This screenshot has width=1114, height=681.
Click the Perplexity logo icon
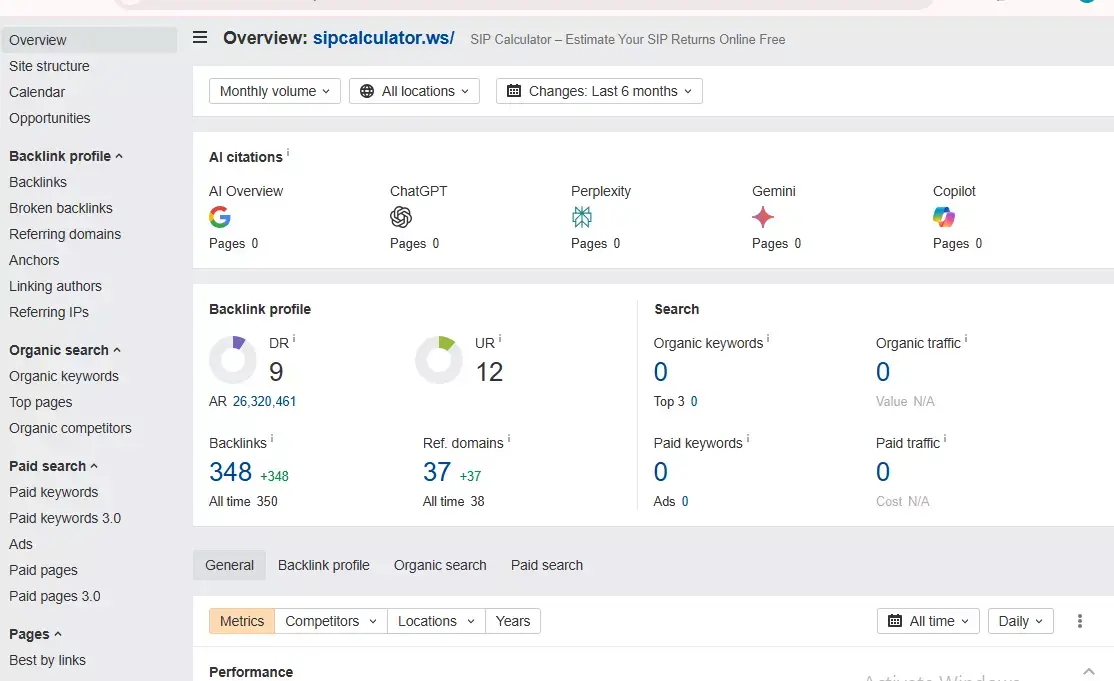pyautogui.click(x=582, y=217)
